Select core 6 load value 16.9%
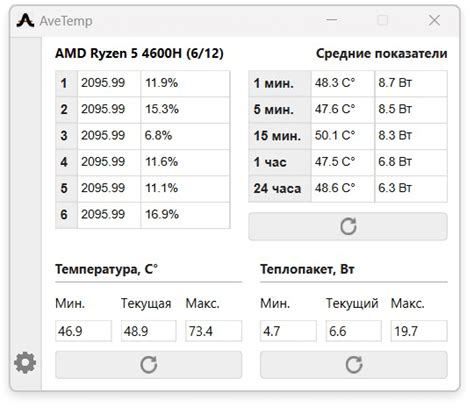 pos(185,215)
